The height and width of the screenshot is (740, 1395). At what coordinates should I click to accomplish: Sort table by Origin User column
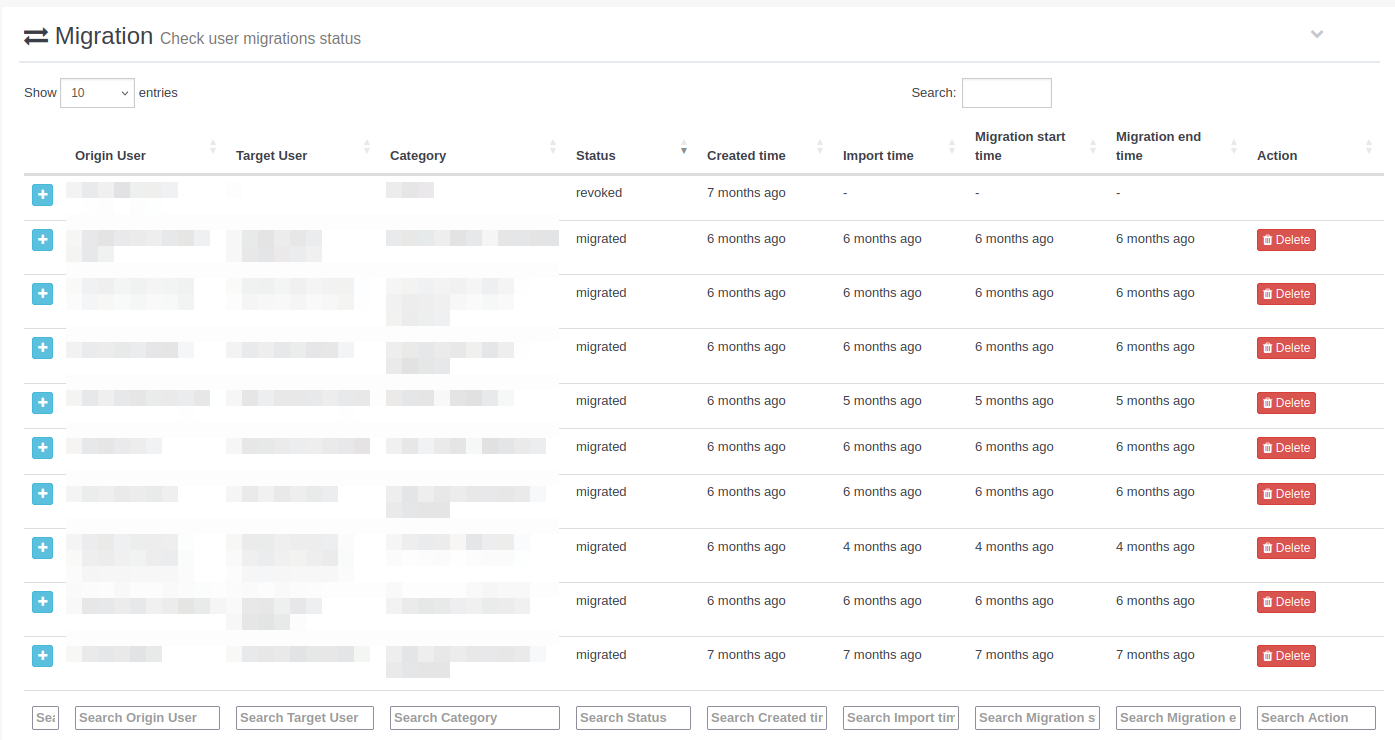point(110,155)
